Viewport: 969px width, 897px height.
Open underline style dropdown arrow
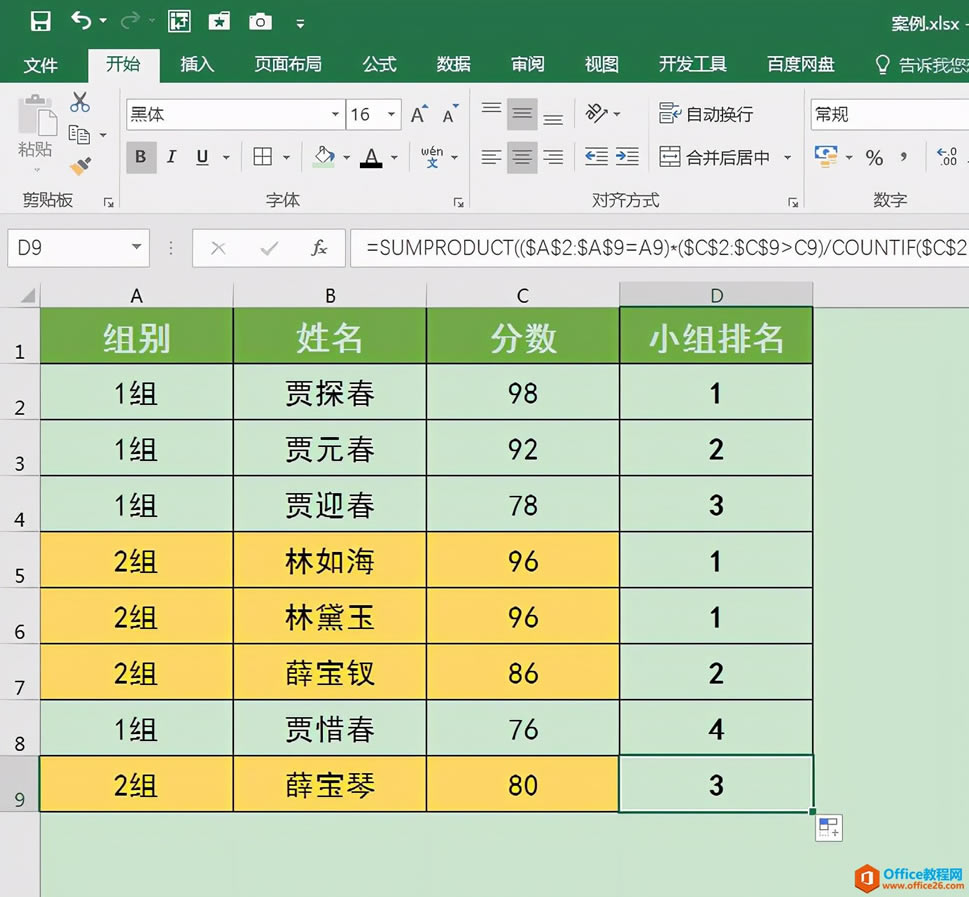pos(226,158)
